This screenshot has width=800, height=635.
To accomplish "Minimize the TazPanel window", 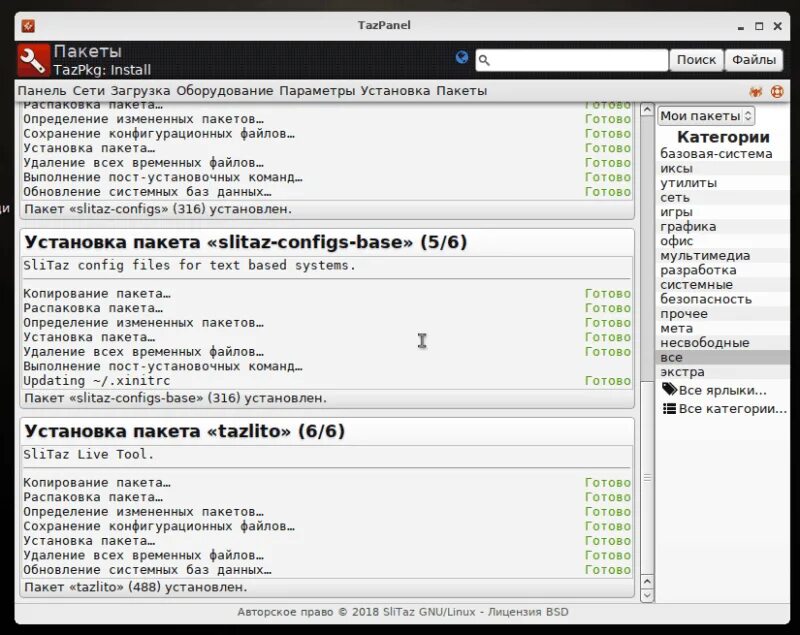I will coord(740,27).
